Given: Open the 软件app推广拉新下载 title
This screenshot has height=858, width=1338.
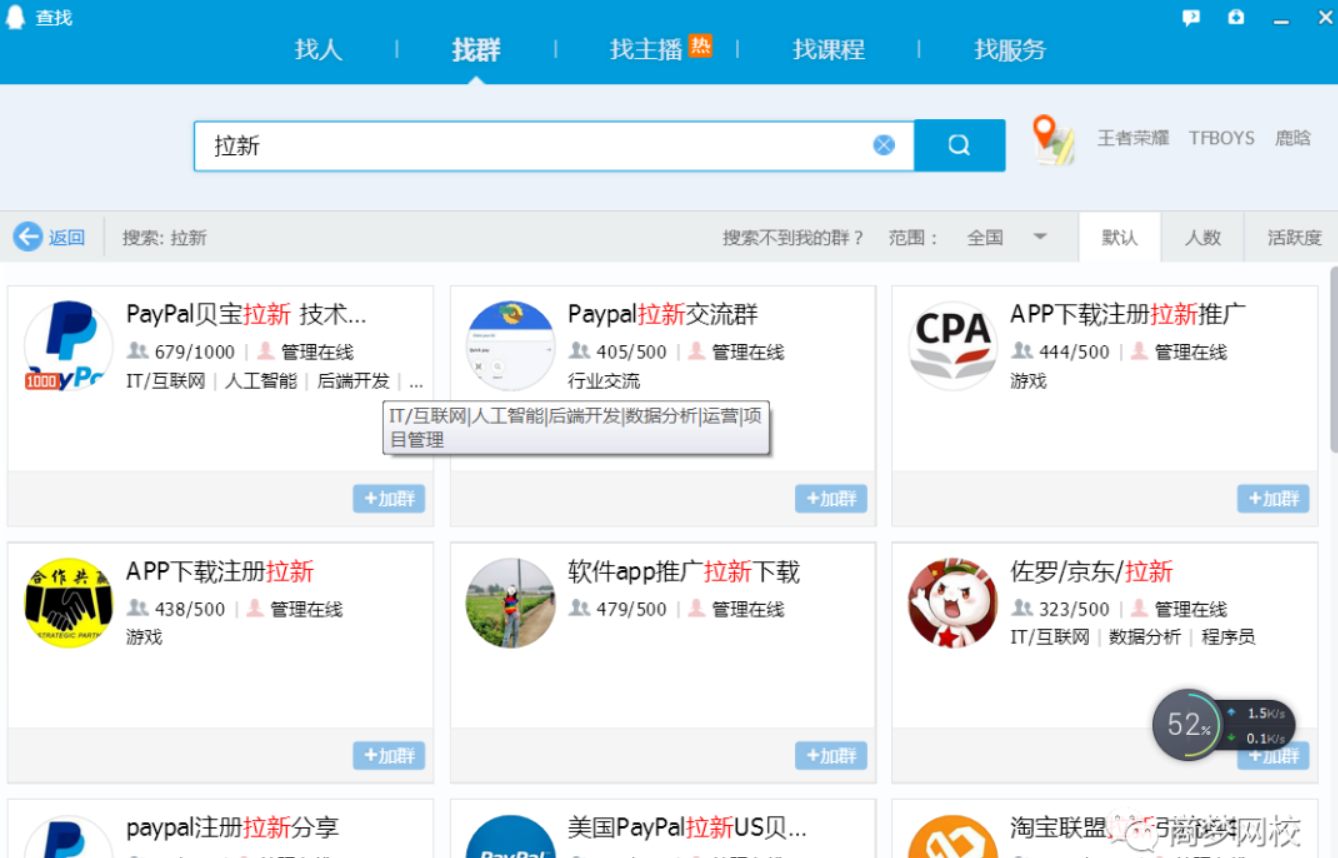Looking at the screenshot, I should click(684, 571).
